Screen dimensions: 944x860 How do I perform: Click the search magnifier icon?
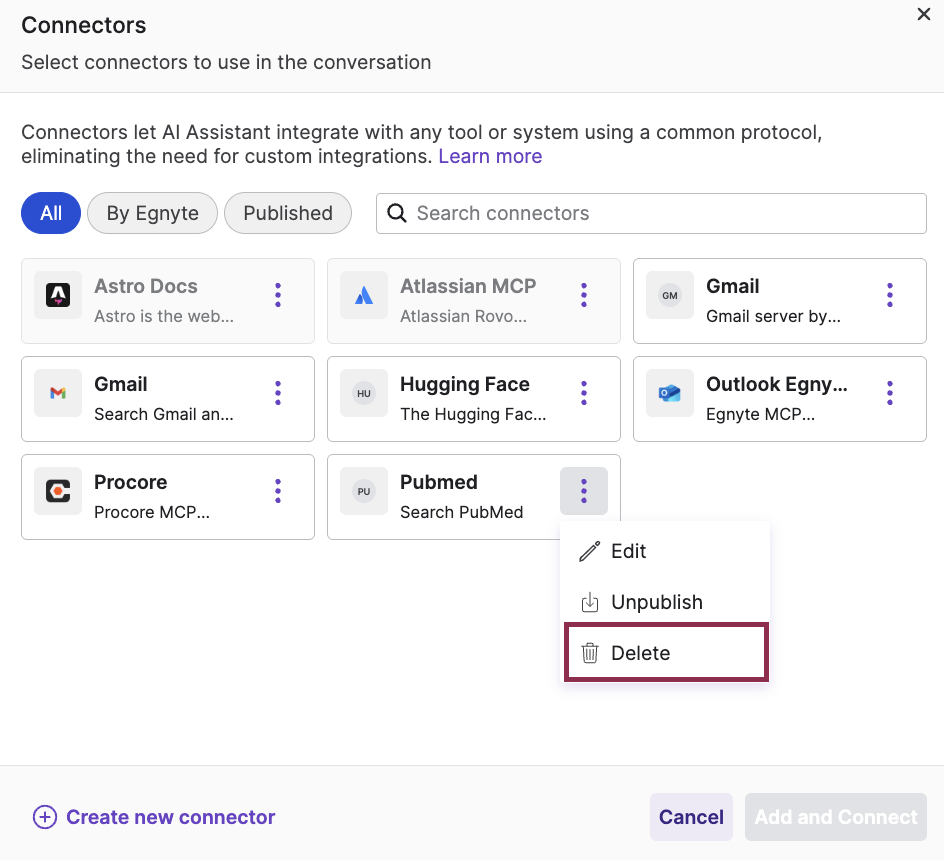pos(396,213)
